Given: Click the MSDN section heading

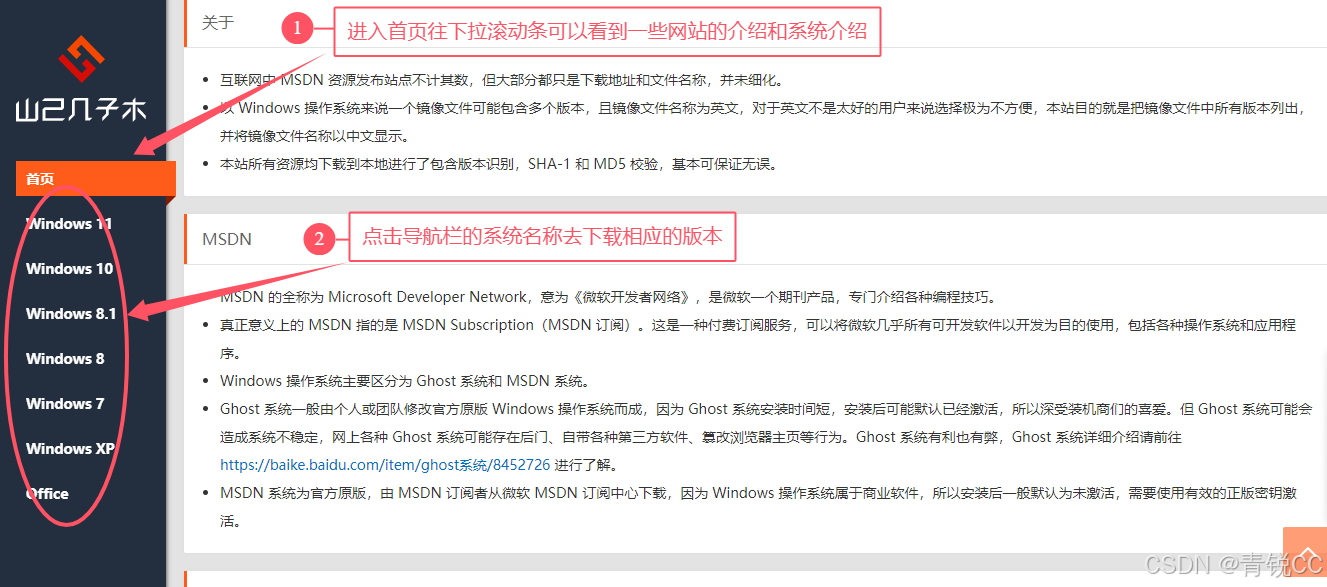Looking at the screenshot, I should point(227,239).
